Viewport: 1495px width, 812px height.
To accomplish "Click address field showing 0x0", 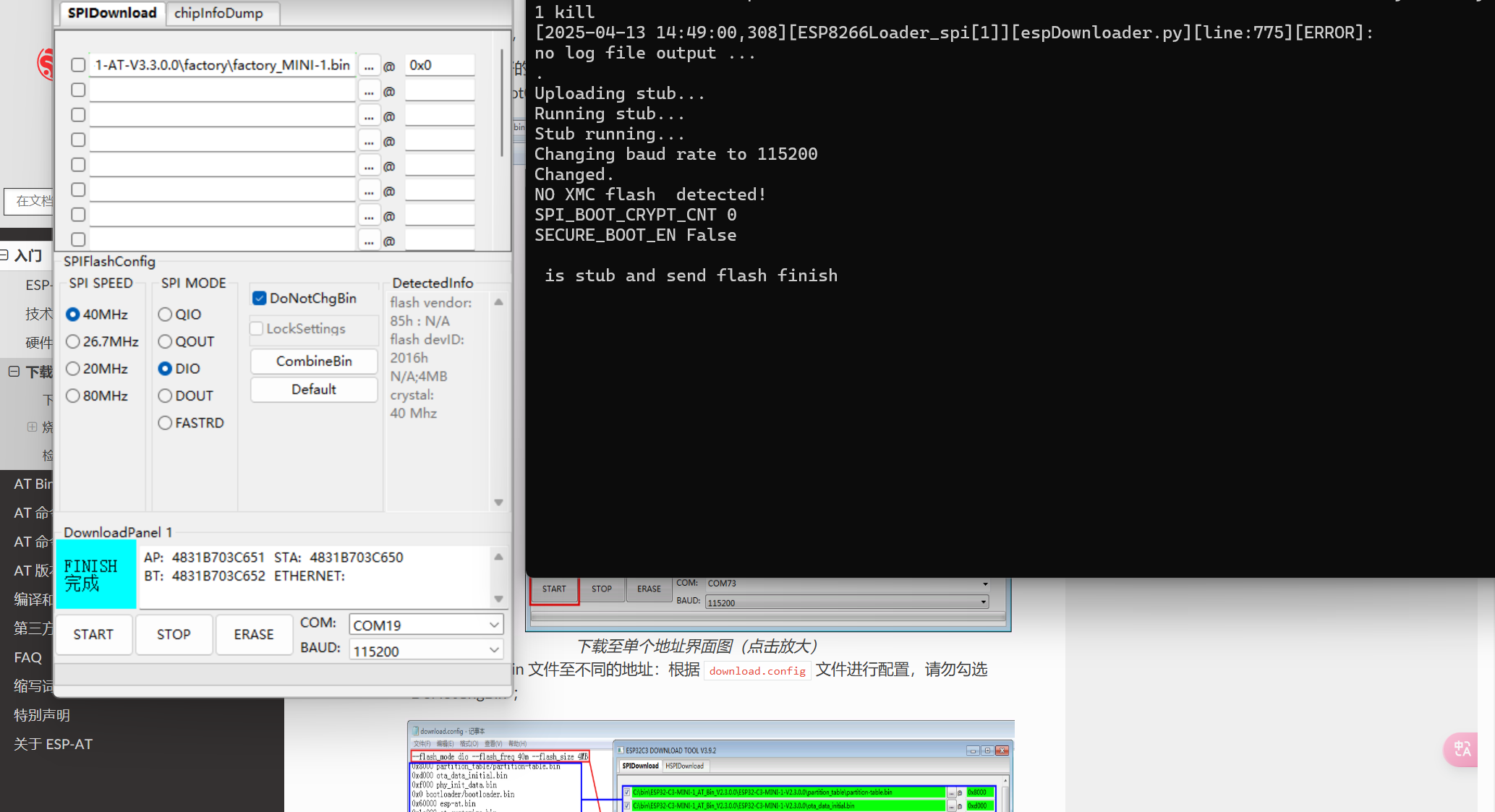I will point(439,65).
